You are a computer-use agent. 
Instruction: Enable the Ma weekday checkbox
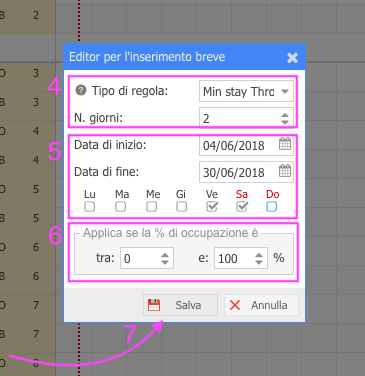point(120,207)
